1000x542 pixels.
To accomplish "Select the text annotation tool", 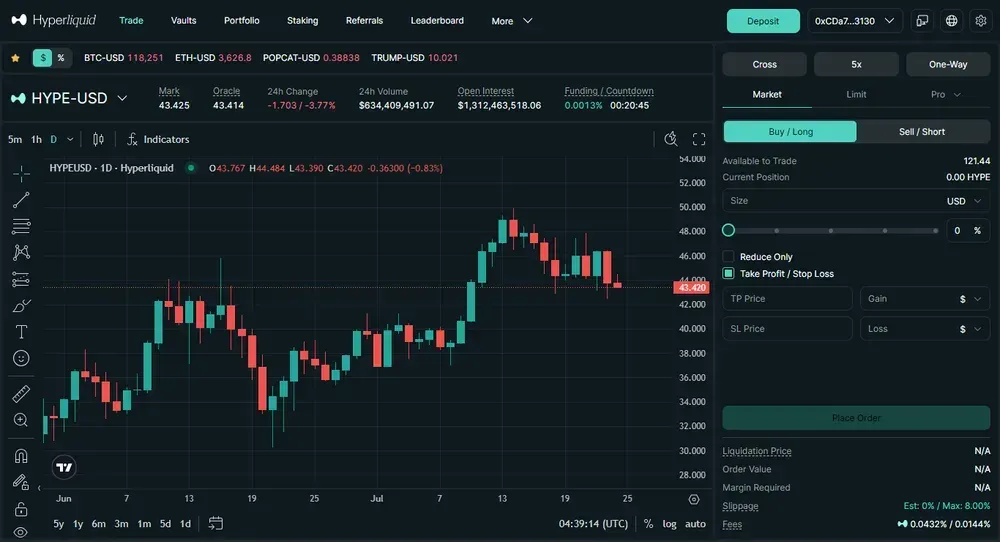I will (21, 332).
